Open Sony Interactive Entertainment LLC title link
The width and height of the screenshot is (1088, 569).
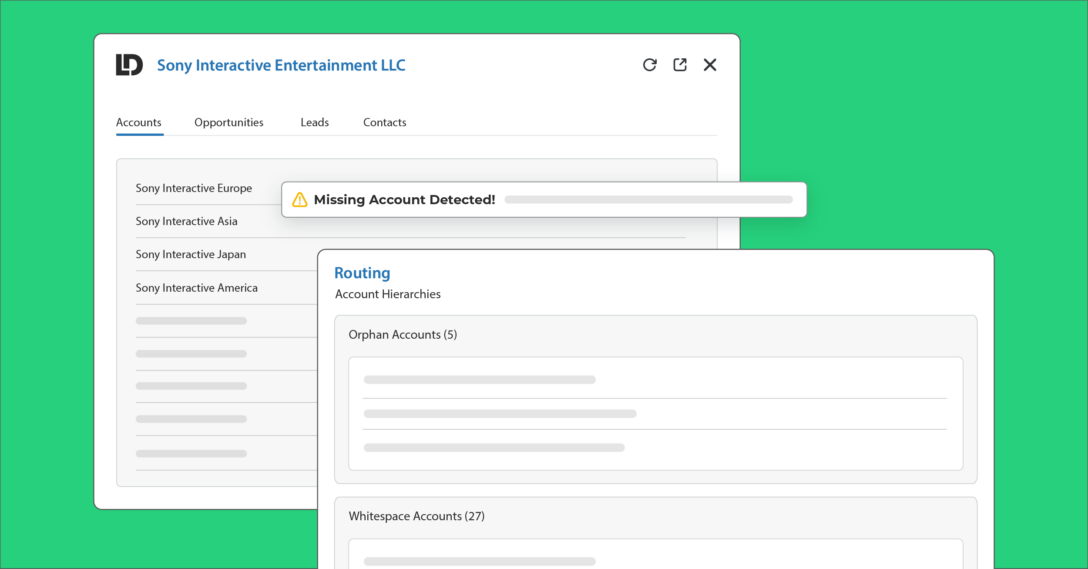pyautogui.click(x=281, y=65)
